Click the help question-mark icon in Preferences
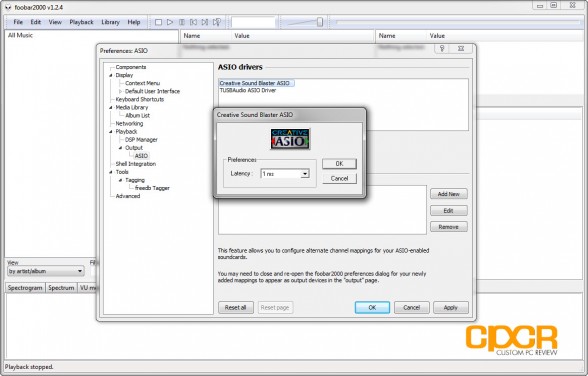 tap(442, 48)
